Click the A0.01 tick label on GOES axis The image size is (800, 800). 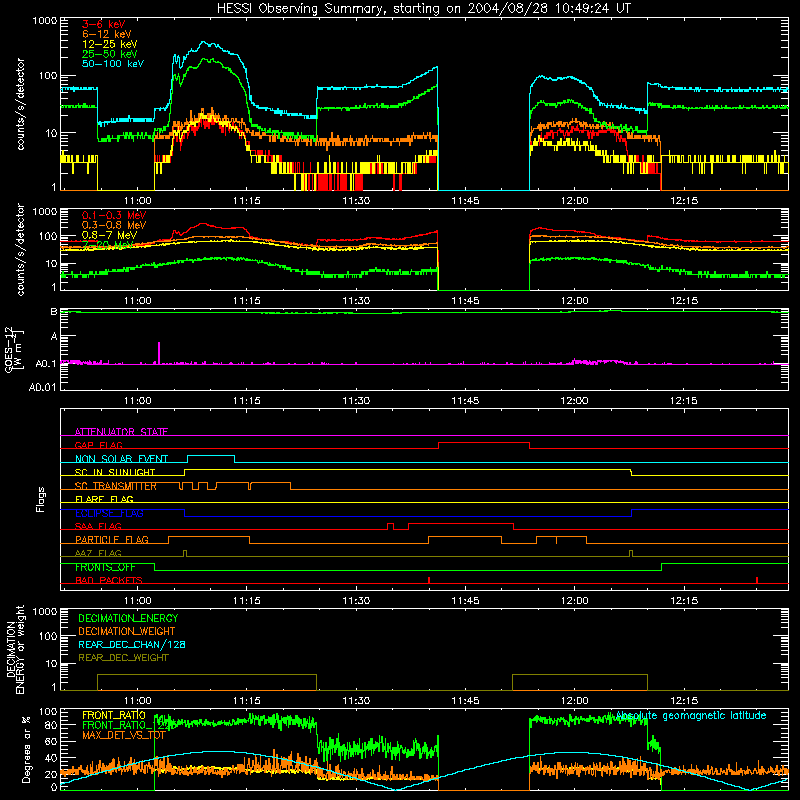point(42,387)
